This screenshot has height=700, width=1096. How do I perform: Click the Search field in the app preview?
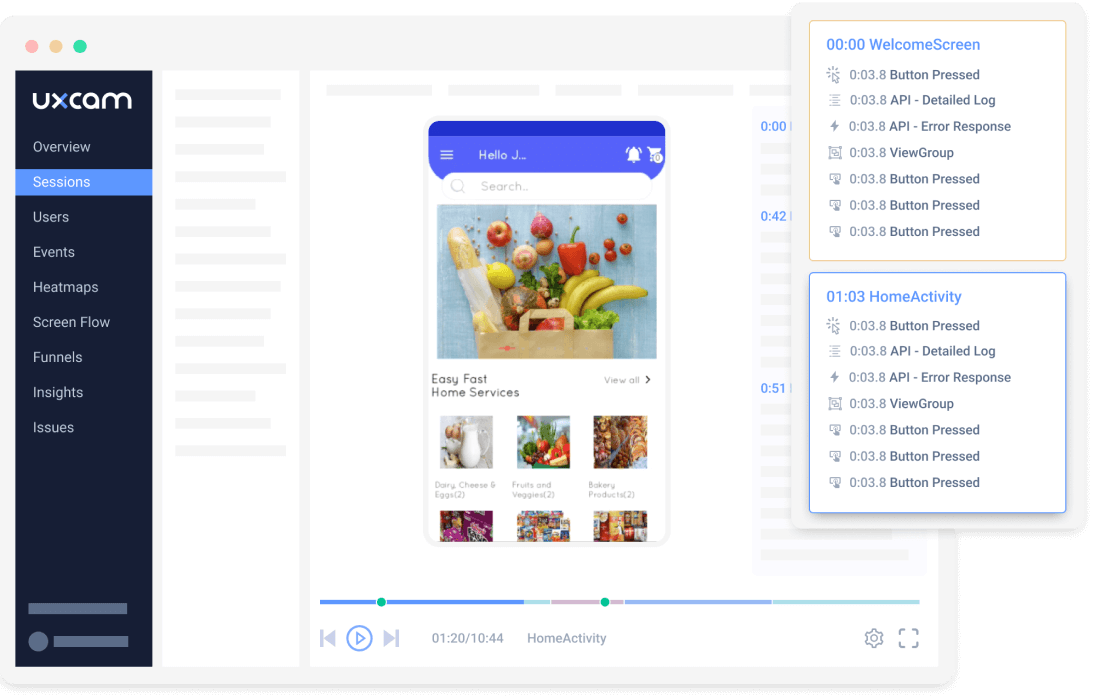coord(546,186)
